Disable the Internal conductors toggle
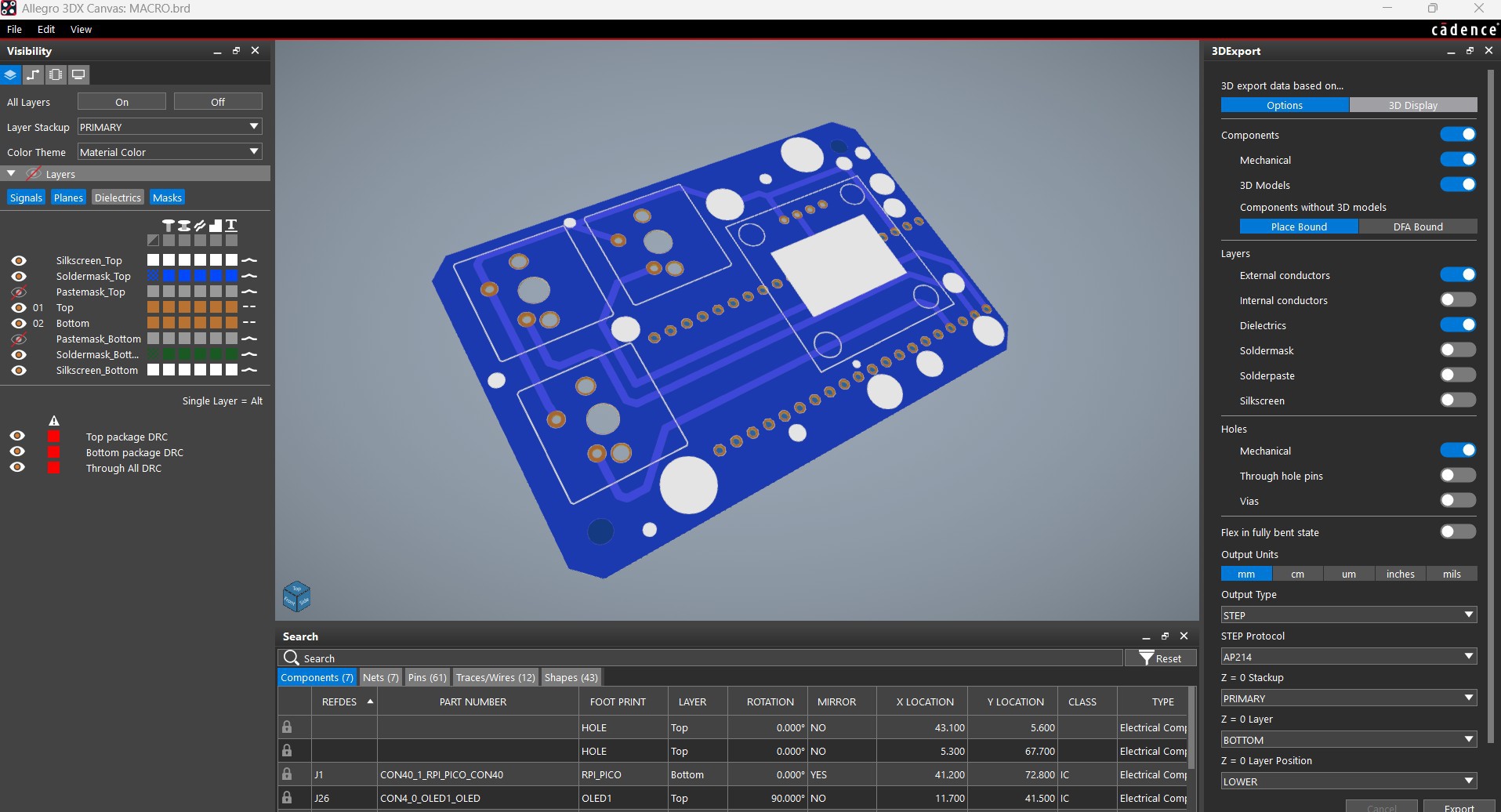The image size is (1501, 812). coord(1457,299)
